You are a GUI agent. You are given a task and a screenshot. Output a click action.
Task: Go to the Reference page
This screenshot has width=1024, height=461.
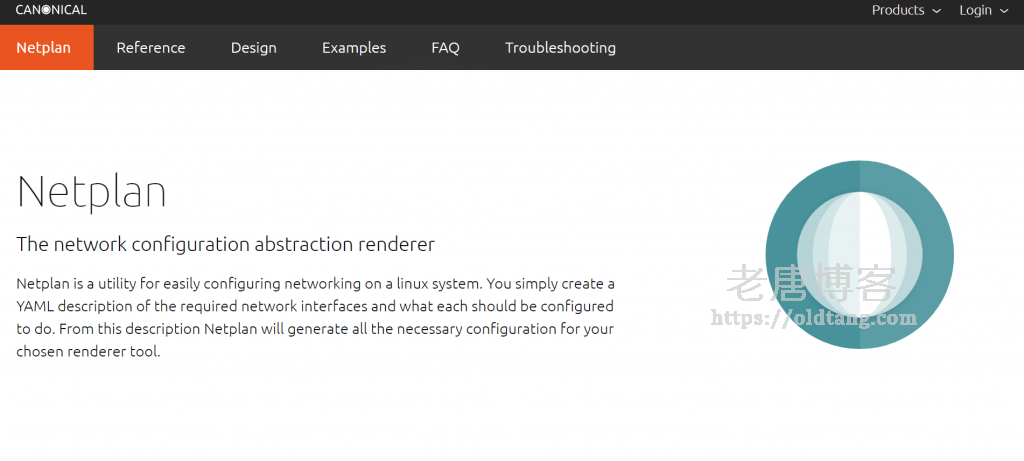pos(151,48)
